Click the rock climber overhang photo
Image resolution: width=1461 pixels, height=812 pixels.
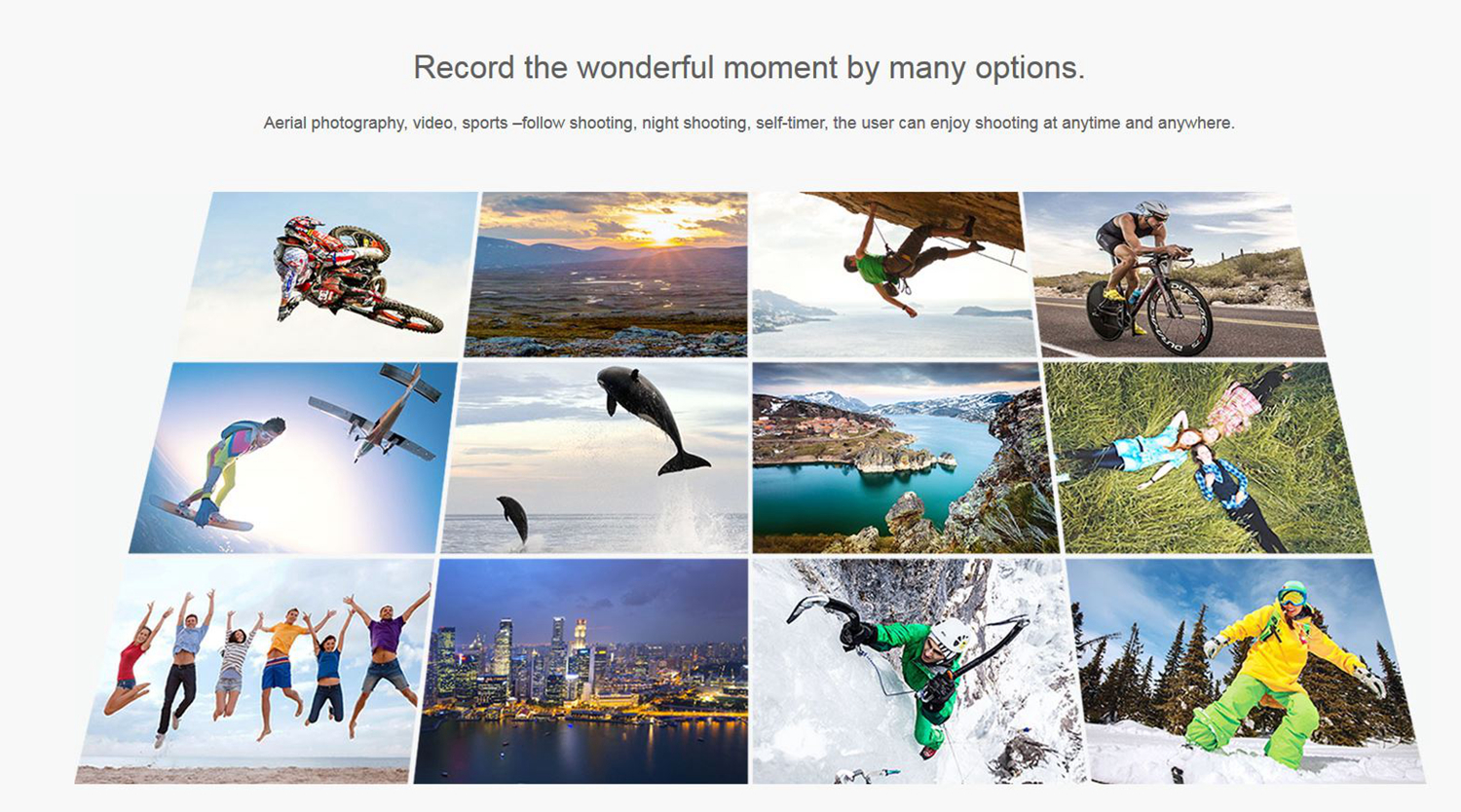point(894,275)
